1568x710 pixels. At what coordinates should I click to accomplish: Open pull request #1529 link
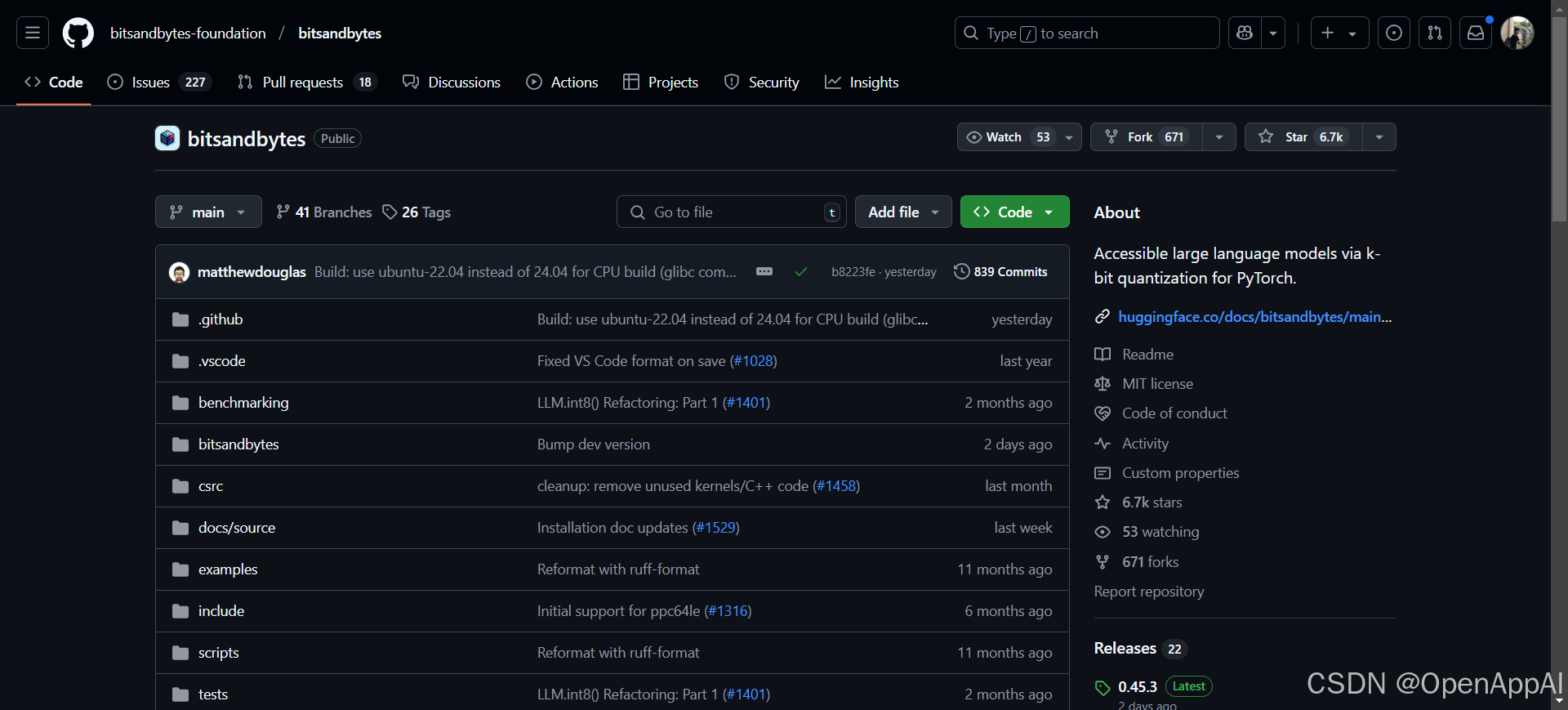(x=715, y=528)
